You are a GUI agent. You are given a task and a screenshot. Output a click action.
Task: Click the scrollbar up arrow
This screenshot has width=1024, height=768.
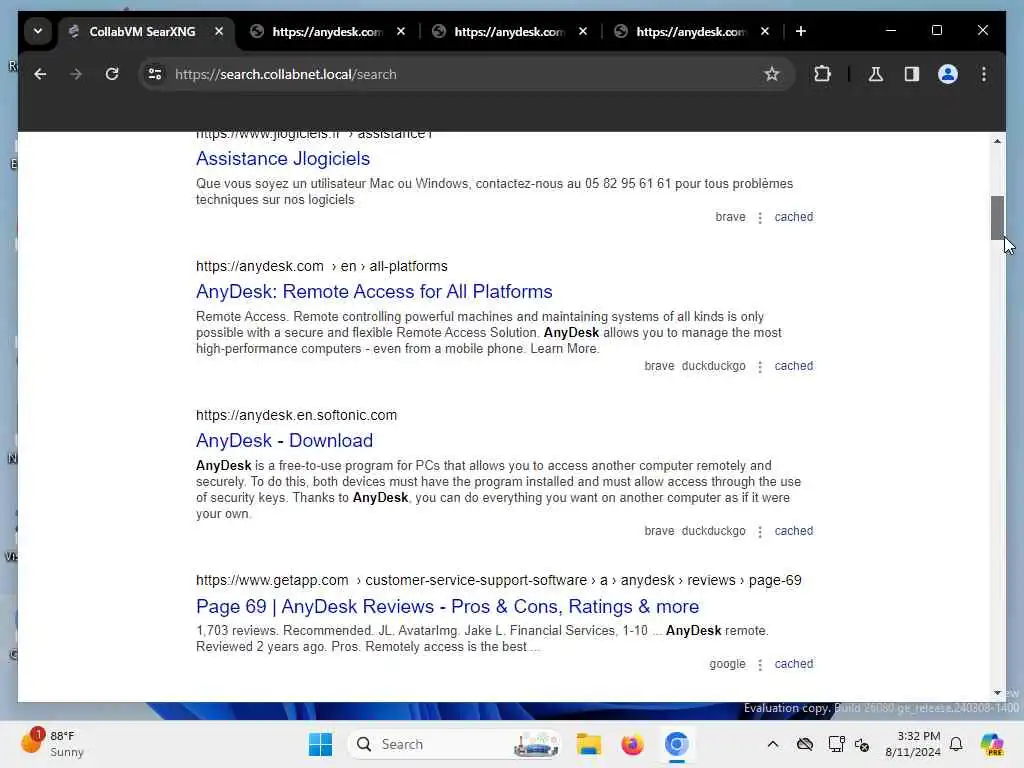(997, 141)
